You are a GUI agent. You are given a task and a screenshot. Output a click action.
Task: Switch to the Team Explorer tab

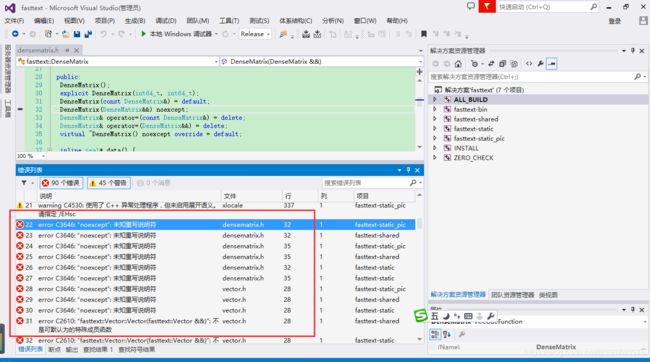(512, 295)
